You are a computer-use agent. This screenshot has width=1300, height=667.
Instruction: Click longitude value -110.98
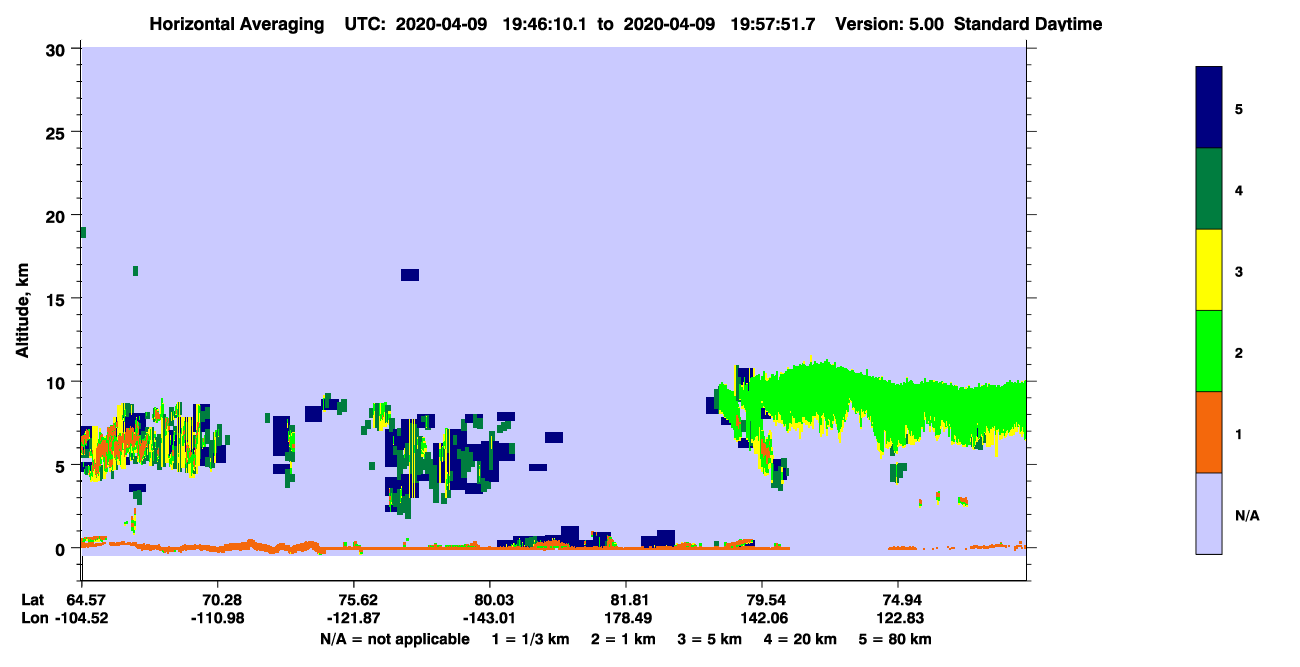pos(217,618)
